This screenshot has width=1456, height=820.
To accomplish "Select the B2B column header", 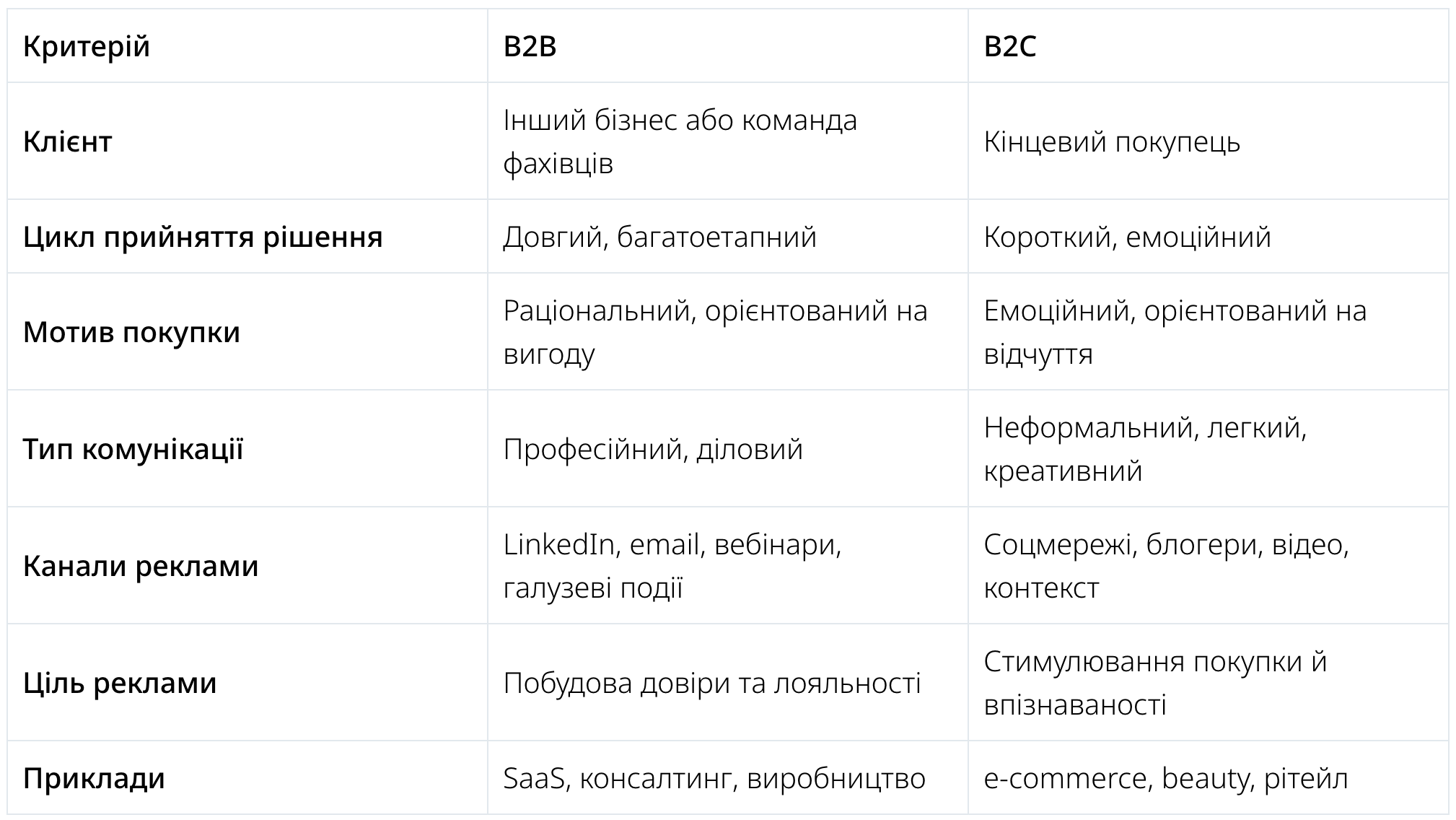I will [530, 47].
